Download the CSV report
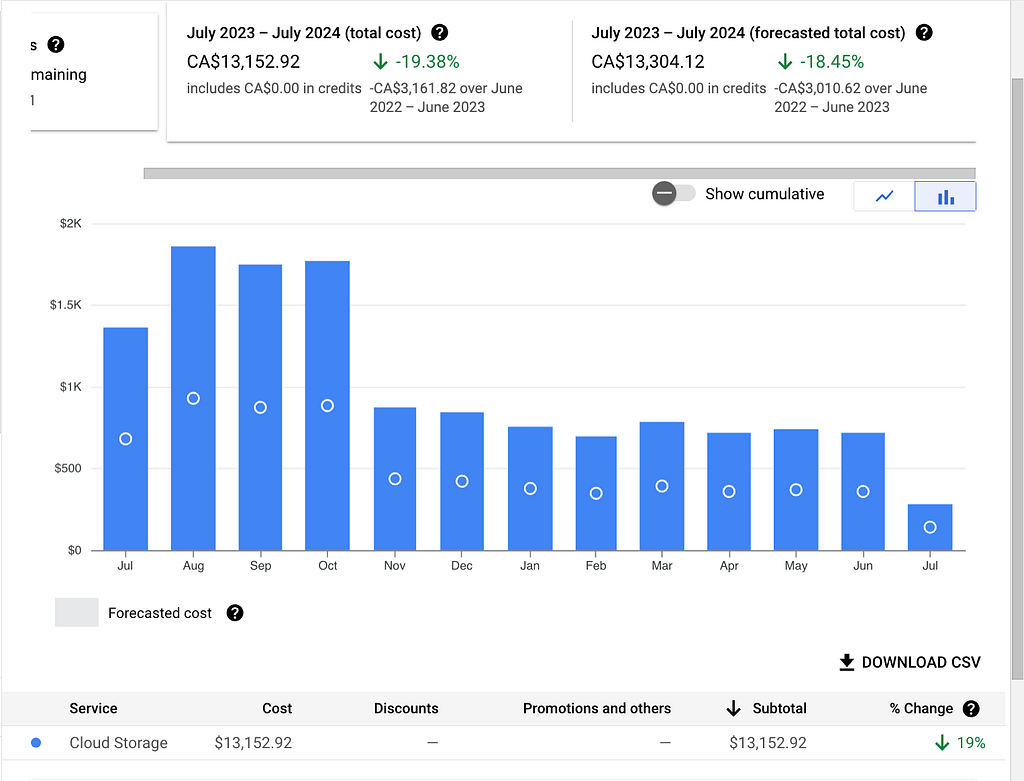This screenshot has width=1024, height=781. (x=910, y=662)
